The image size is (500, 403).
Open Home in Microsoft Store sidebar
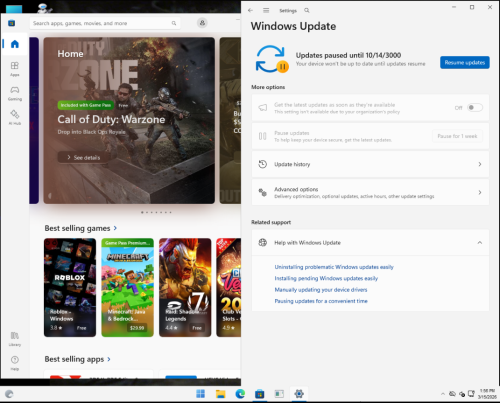(x=15, y=44)
